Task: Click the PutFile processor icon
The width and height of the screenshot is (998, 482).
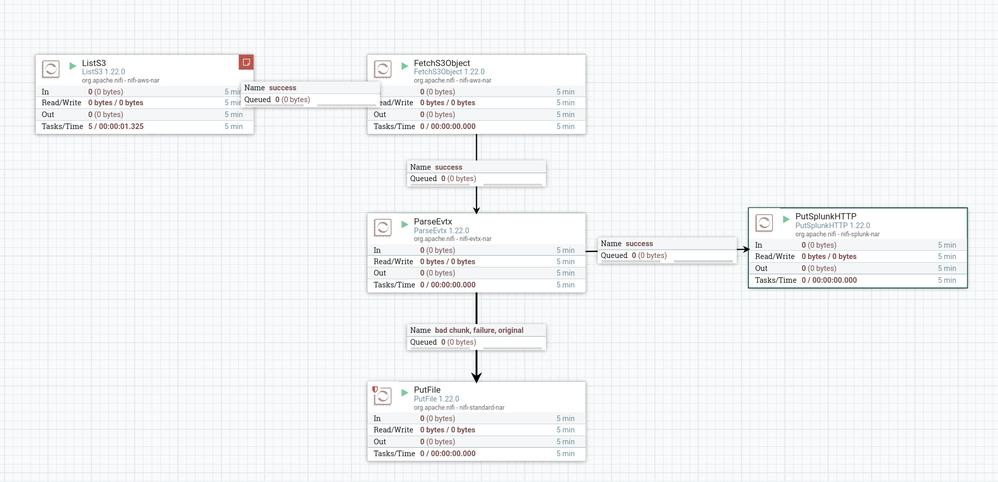Action: (383, 395)
